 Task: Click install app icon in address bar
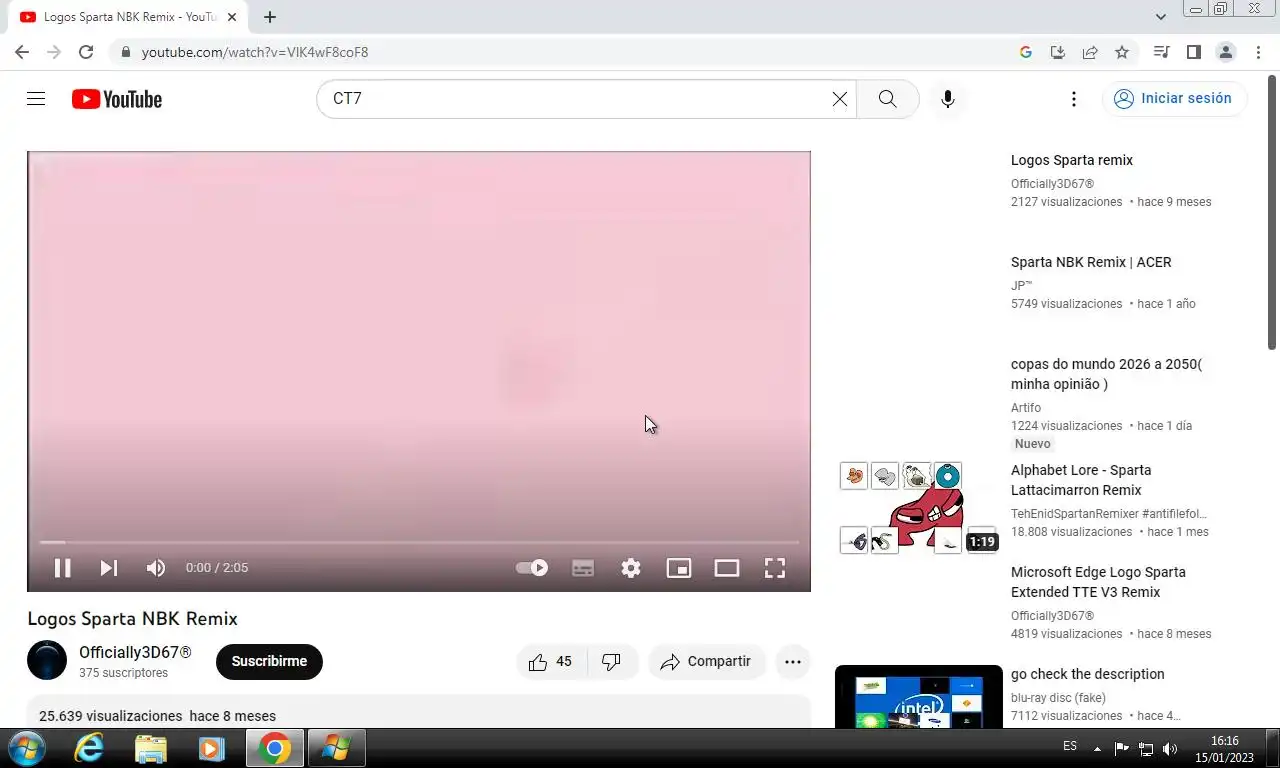[1058, 52]
